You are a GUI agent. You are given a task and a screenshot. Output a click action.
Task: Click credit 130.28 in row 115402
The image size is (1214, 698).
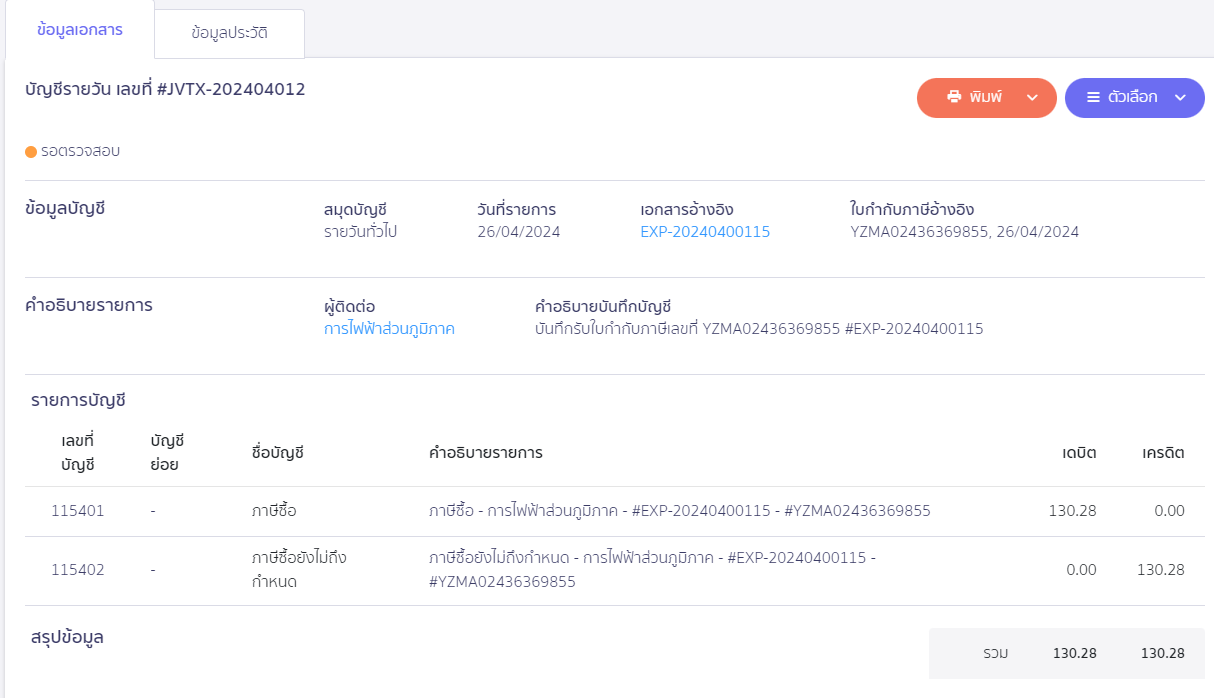(x=1161, y=570)
